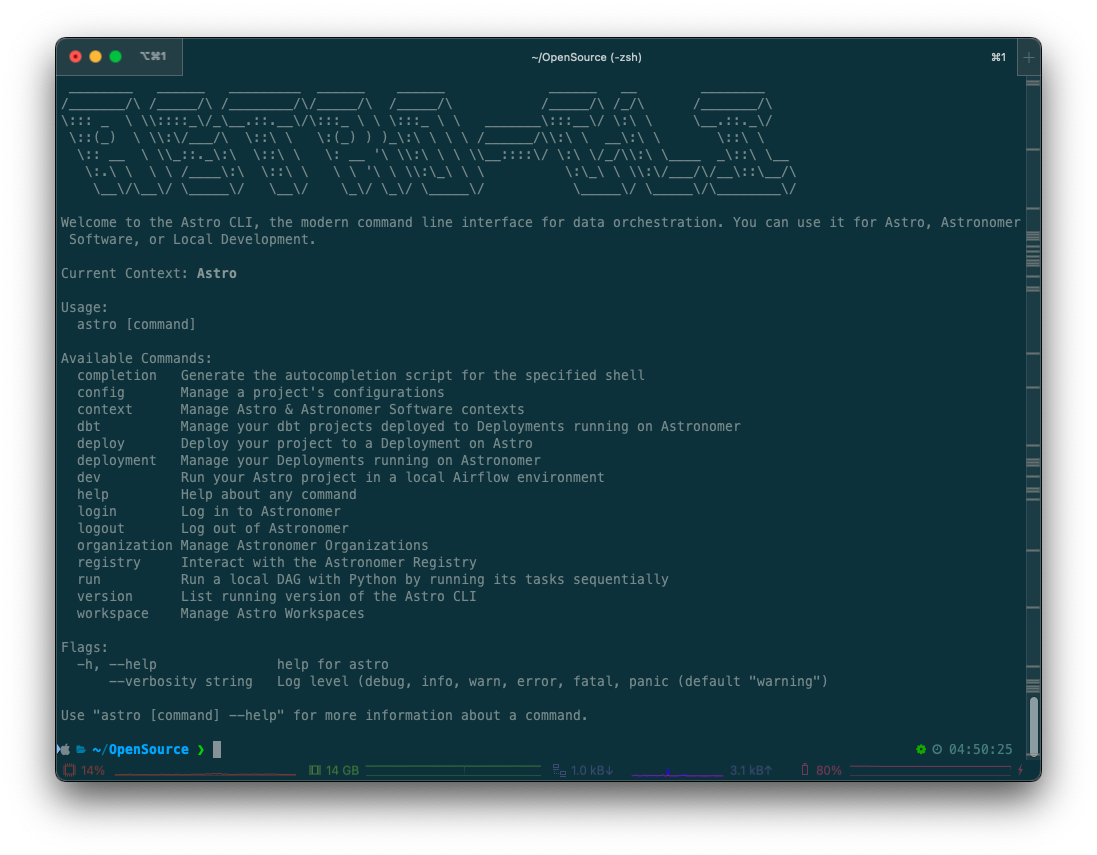The width and height of the screenshot is (1097, 855).
Task: Click the clock icon beside 04:50:25
Action: point(937,749)
